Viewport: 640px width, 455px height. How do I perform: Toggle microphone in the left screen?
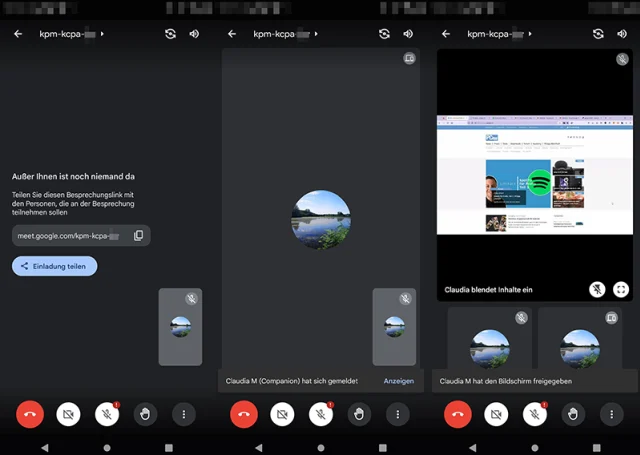click(x=107, y=414)
